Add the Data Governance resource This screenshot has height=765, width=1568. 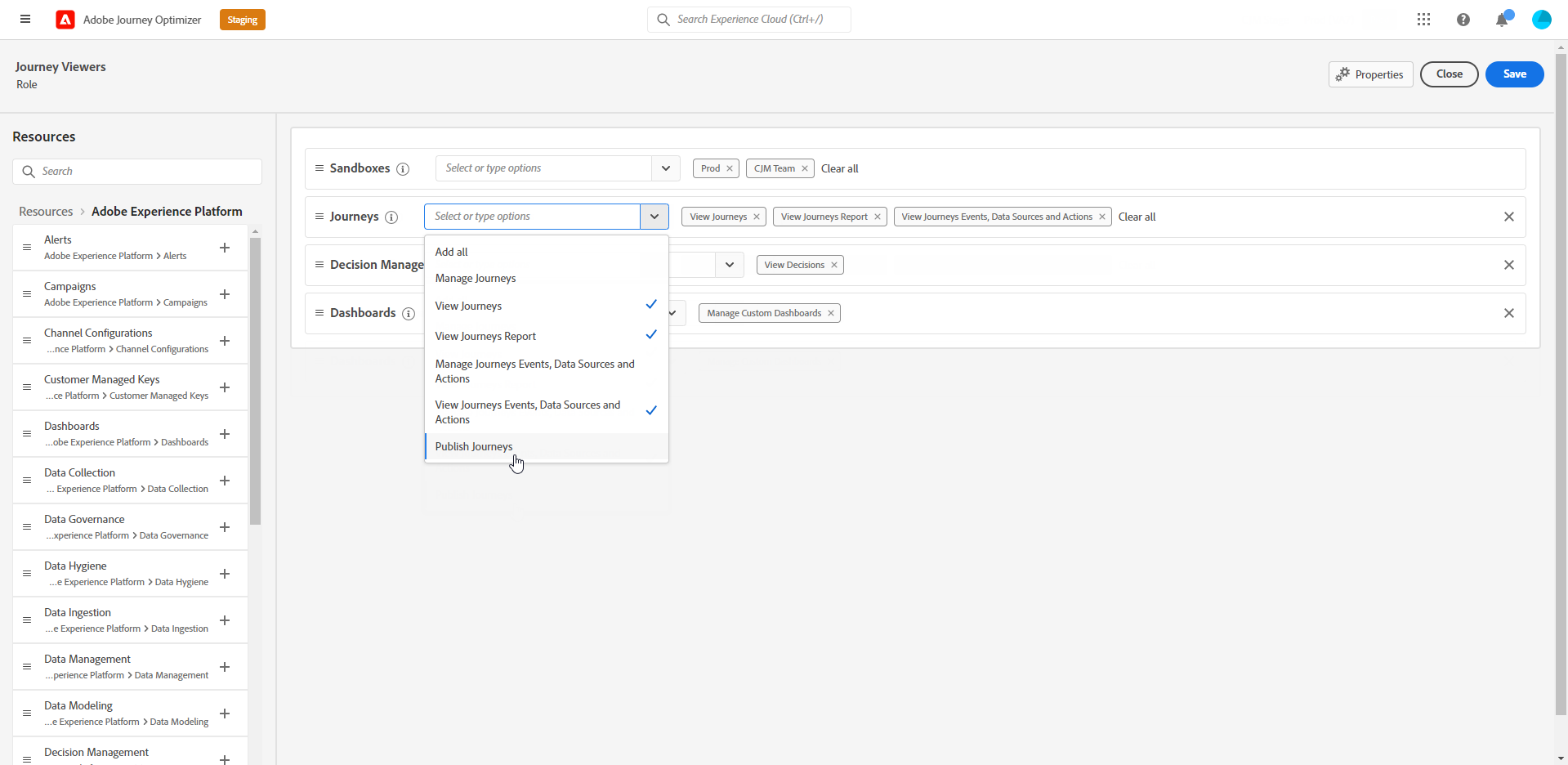click(x=225, y=527)
